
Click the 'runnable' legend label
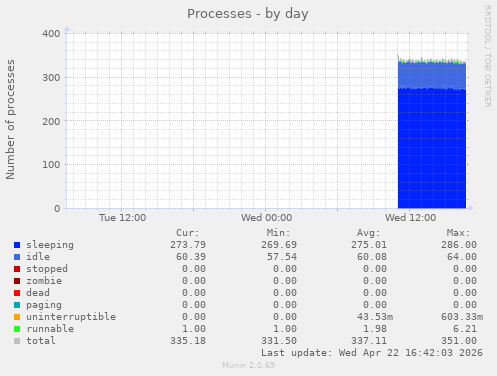[x=50, y=329]
